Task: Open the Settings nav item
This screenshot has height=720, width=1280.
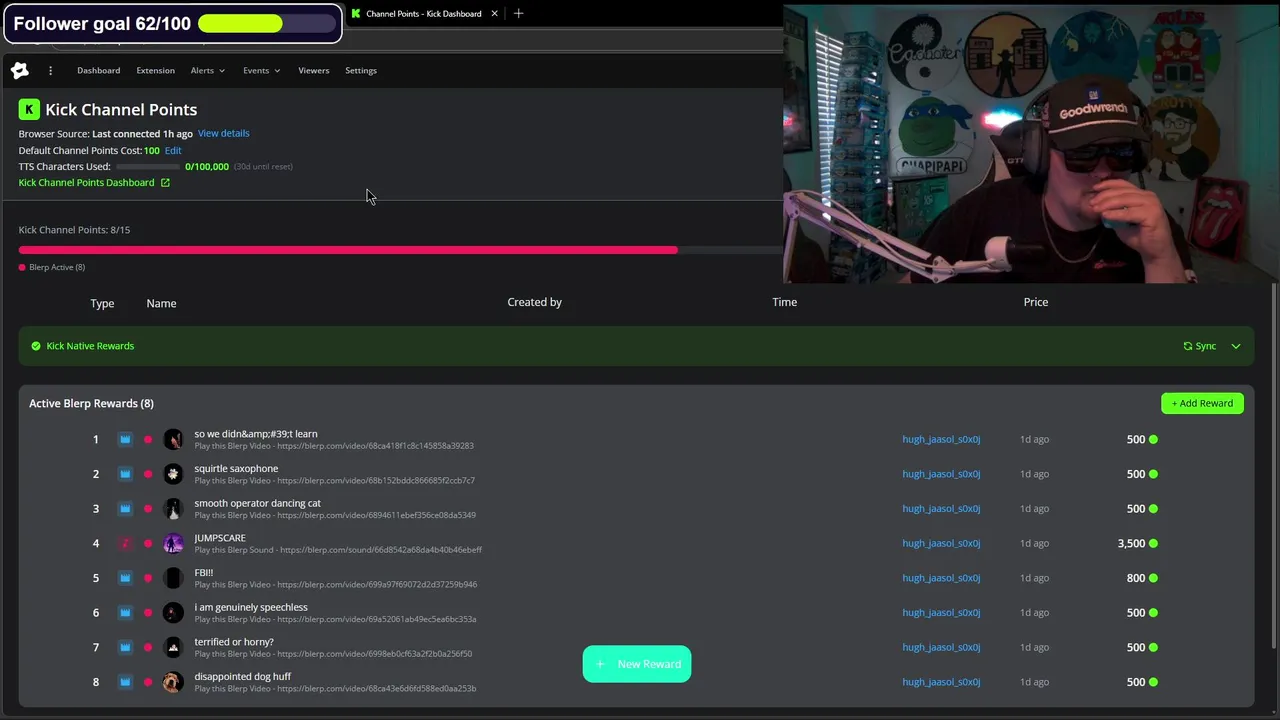Action: coord(361,70)
